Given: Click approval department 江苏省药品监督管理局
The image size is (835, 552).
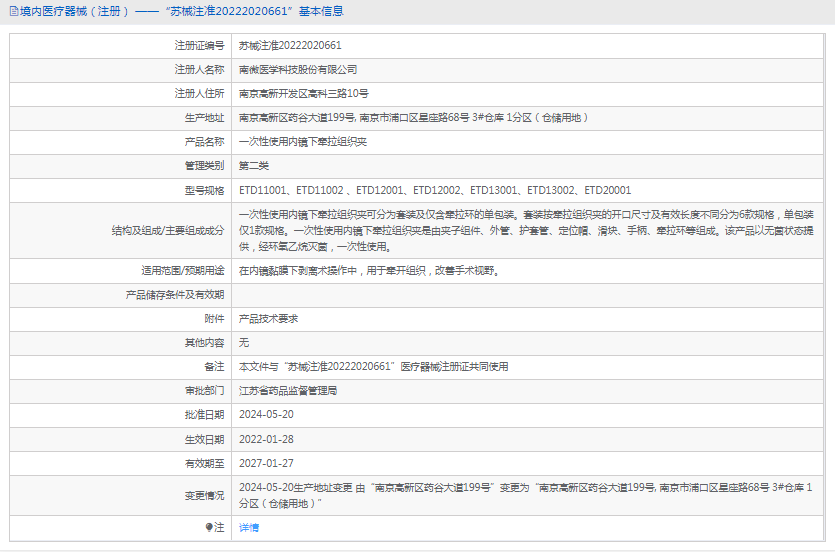Looking at the screenshot, I should click(288, 390).
